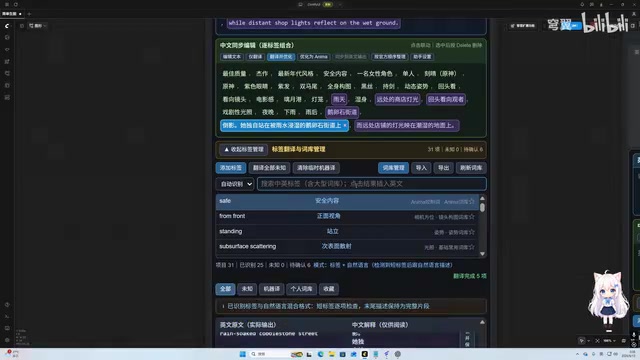Star the 'from front' tag row
This screenshot has width=640, height=360.
[x=472, y=217]
